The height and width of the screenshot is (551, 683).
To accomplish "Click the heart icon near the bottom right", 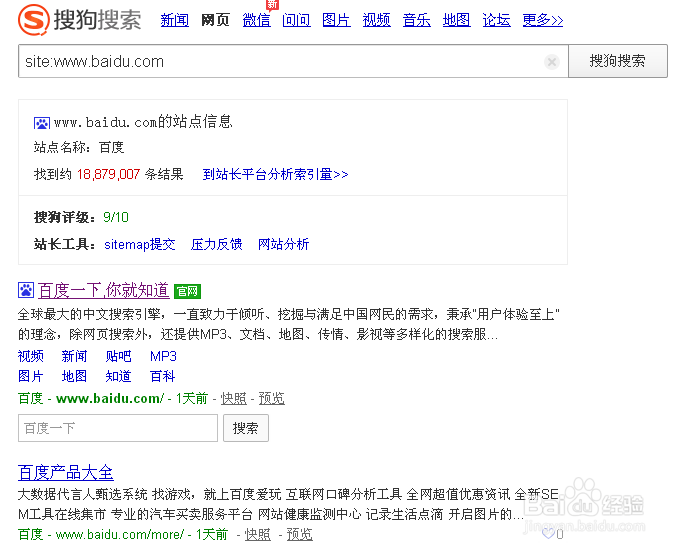I will [x=548, y=533].
